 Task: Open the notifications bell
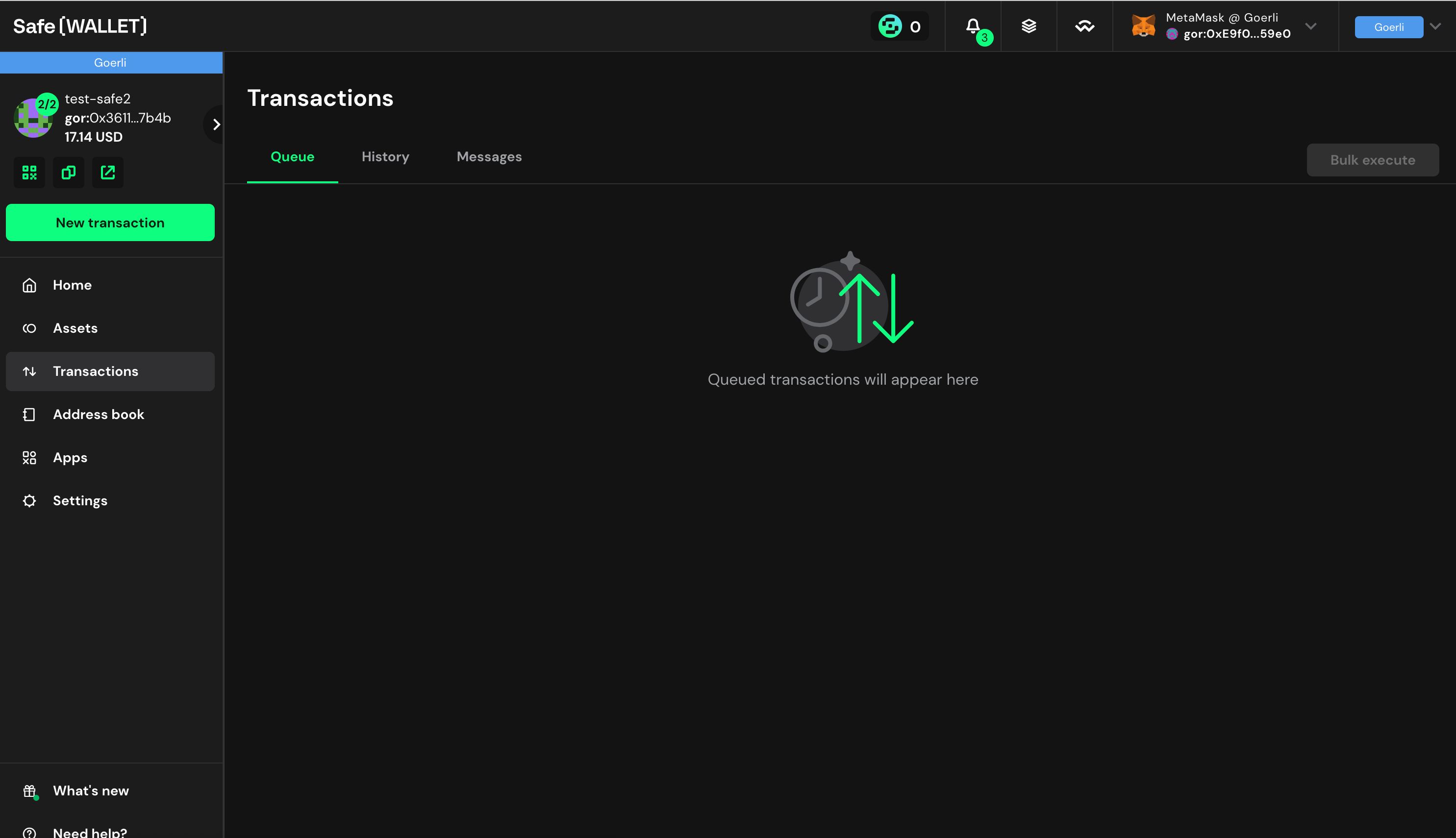click(x=973, y=26)
